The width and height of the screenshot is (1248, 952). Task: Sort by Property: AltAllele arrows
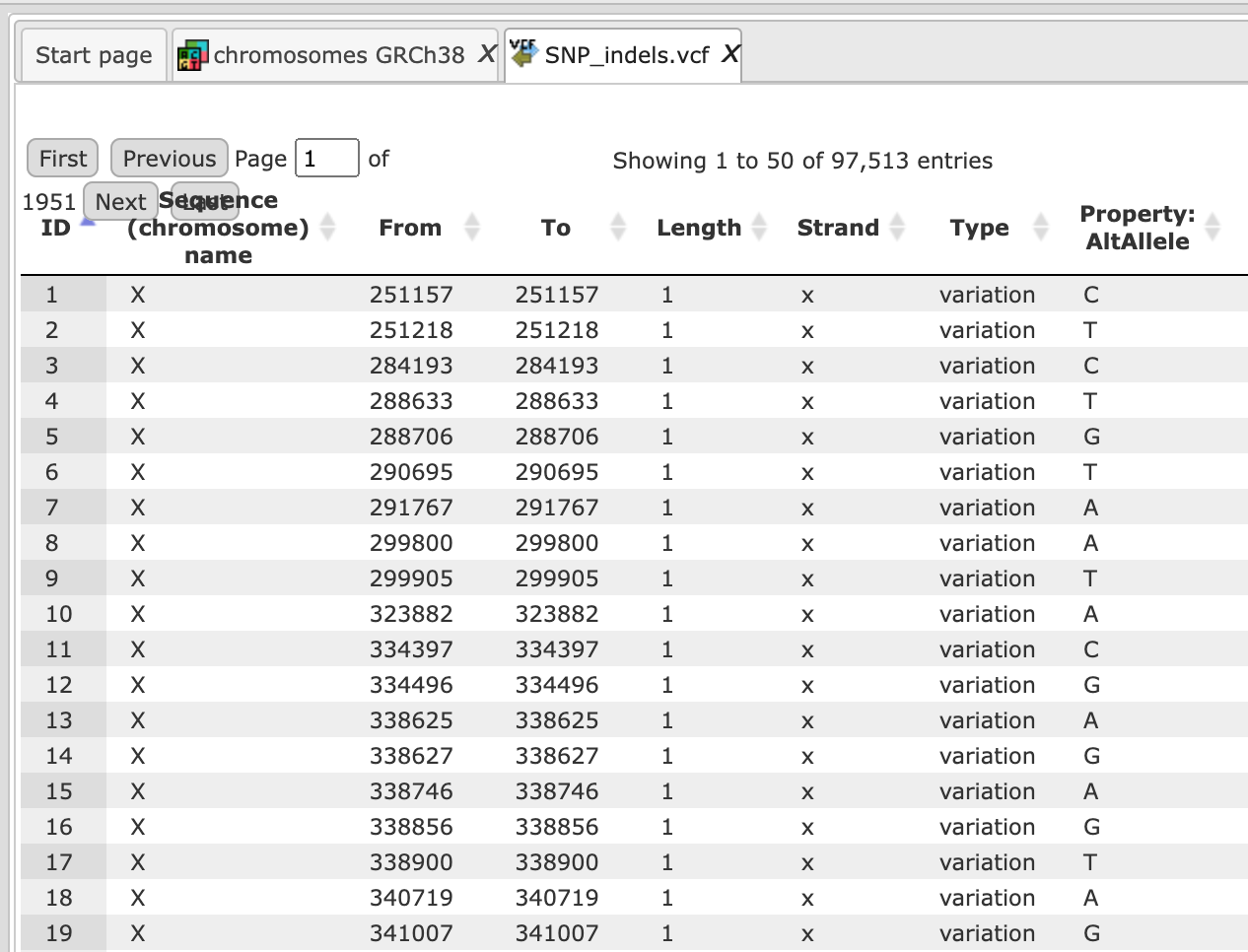pos(1213,227)
